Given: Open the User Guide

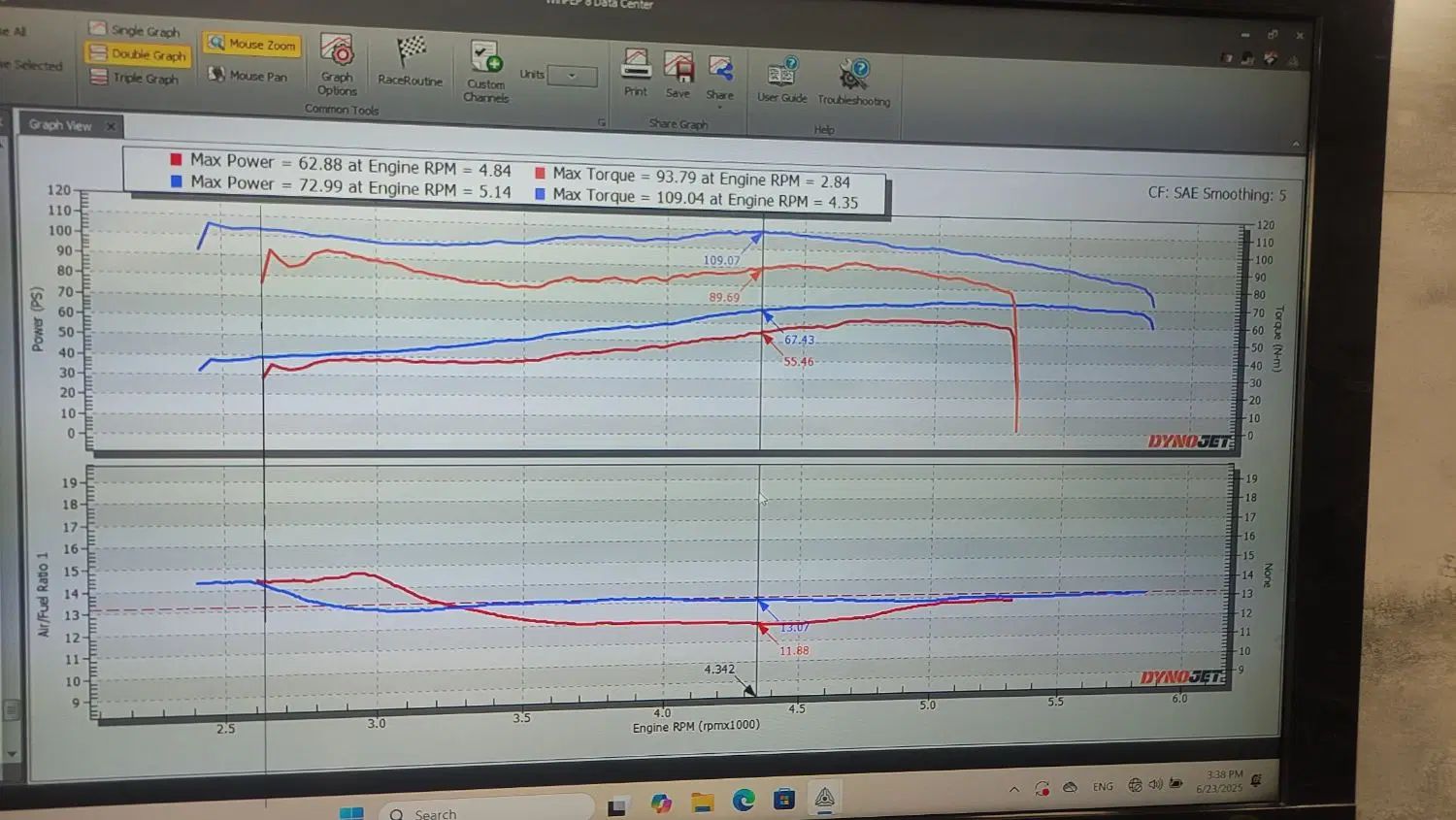Looking at the screenshot, I should [x=782, y=80].
